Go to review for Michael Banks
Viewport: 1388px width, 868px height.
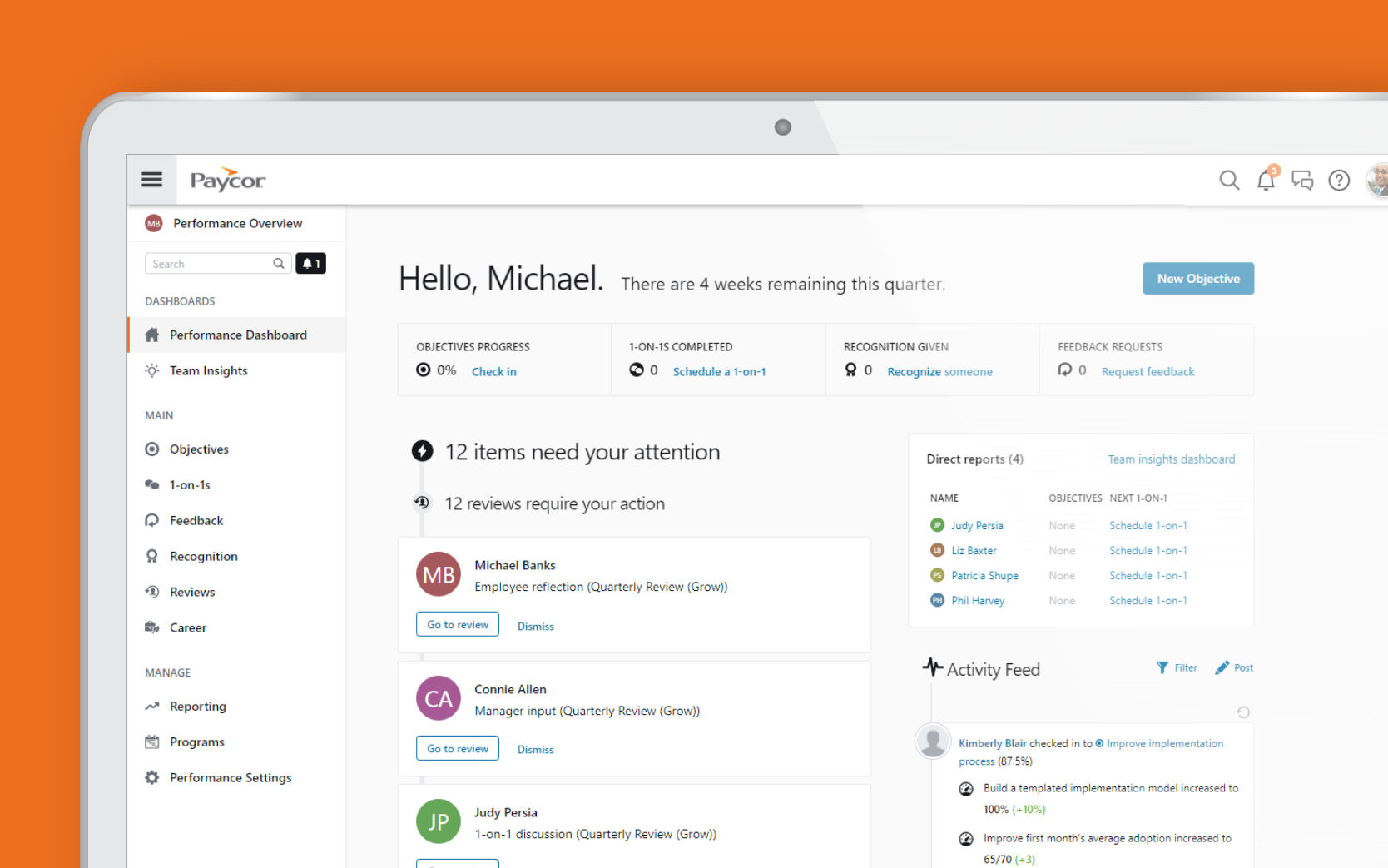458,624
